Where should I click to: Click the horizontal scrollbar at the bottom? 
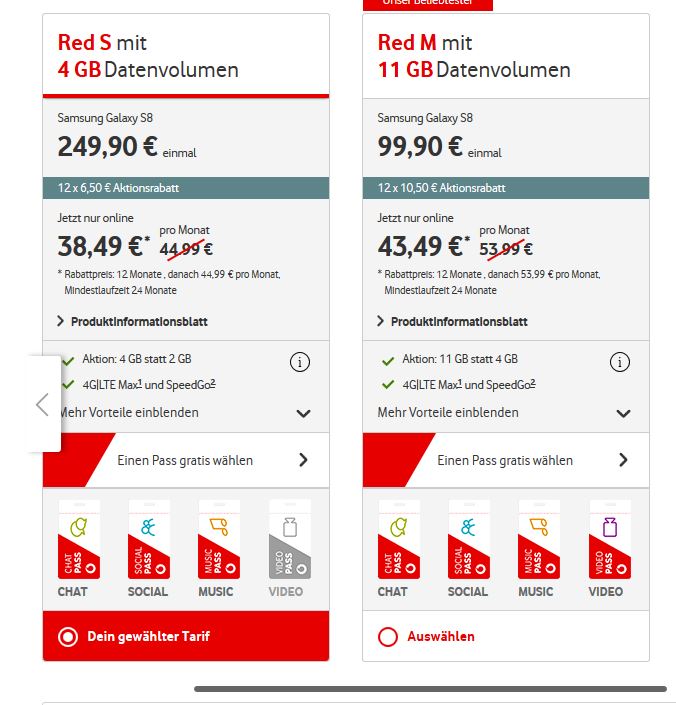pos(430,689)
